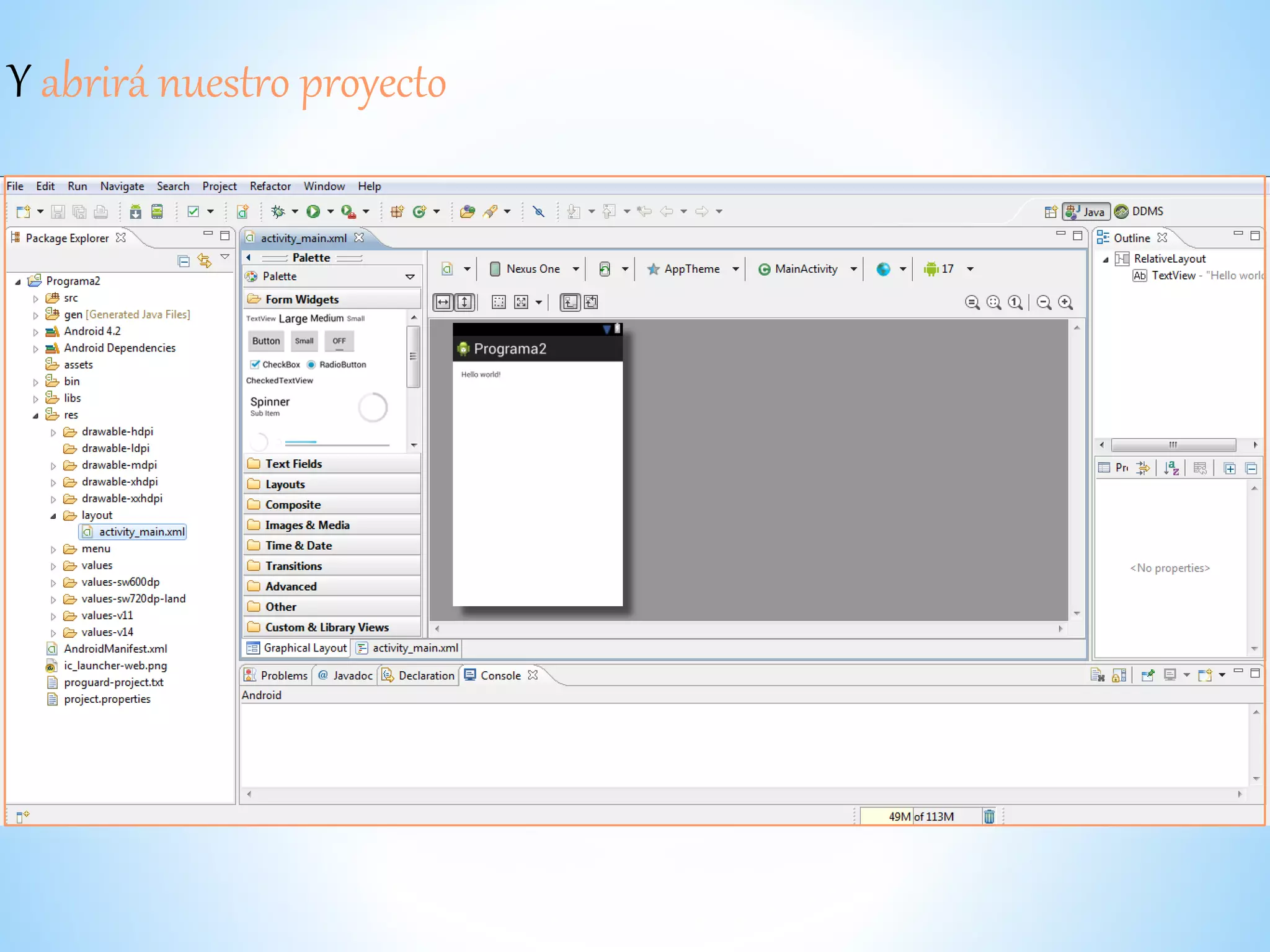Click the garbage collector trash icon
The height and width of the screenshot is (952, 1270).
click(989, 816)
